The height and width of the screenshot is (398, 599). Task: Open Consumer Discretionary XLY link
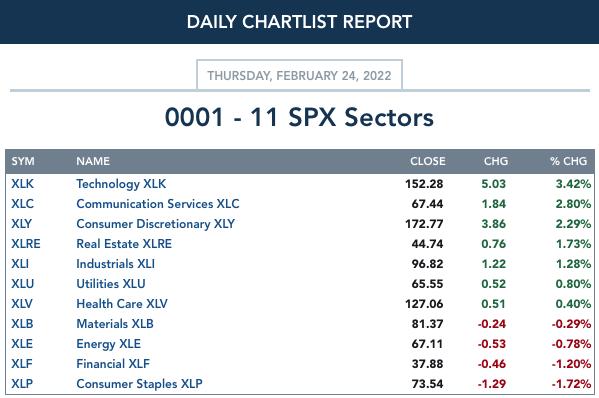(155, 224)
